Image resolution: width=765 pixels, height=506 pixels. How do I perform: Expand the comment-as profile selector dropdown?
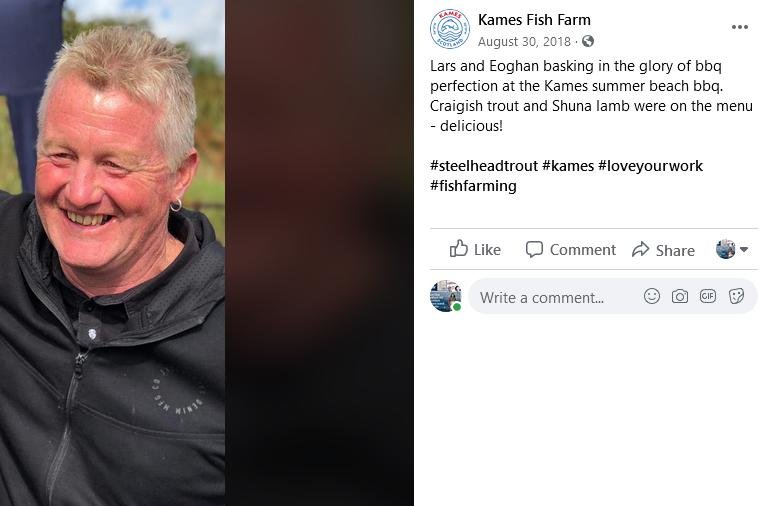pos(732,249)
